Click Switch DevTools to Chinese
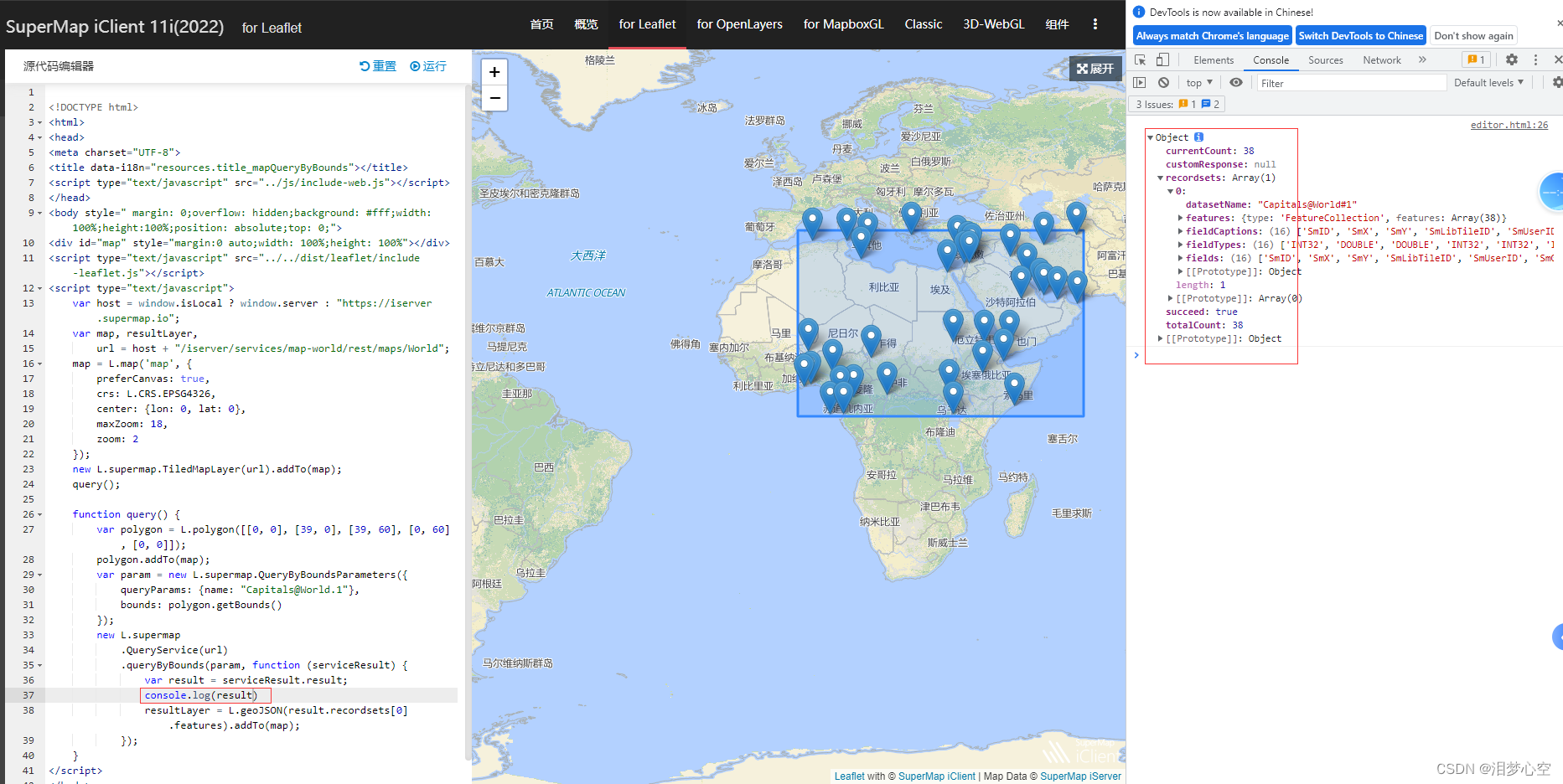This screenshot has width=1563, height=784. pos(1360,36)
